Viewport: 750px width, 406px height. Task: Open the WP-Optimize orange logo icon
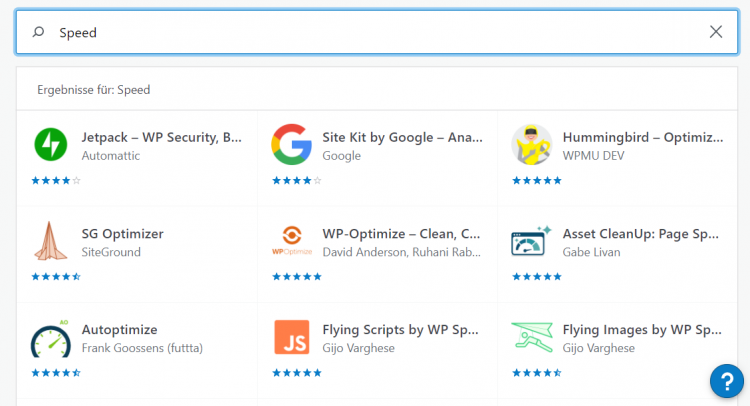tap(292, 241)
